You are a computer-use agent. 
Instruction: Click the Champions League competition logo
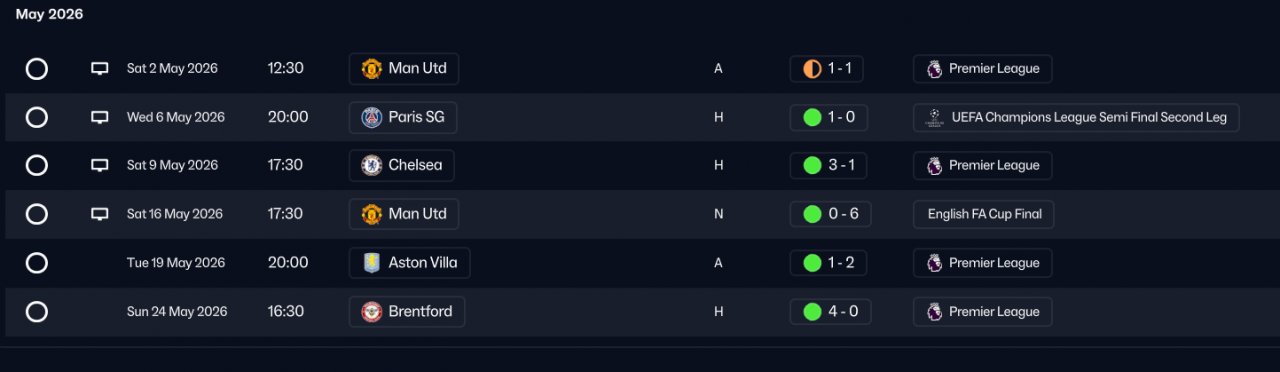tap(934, 117)
